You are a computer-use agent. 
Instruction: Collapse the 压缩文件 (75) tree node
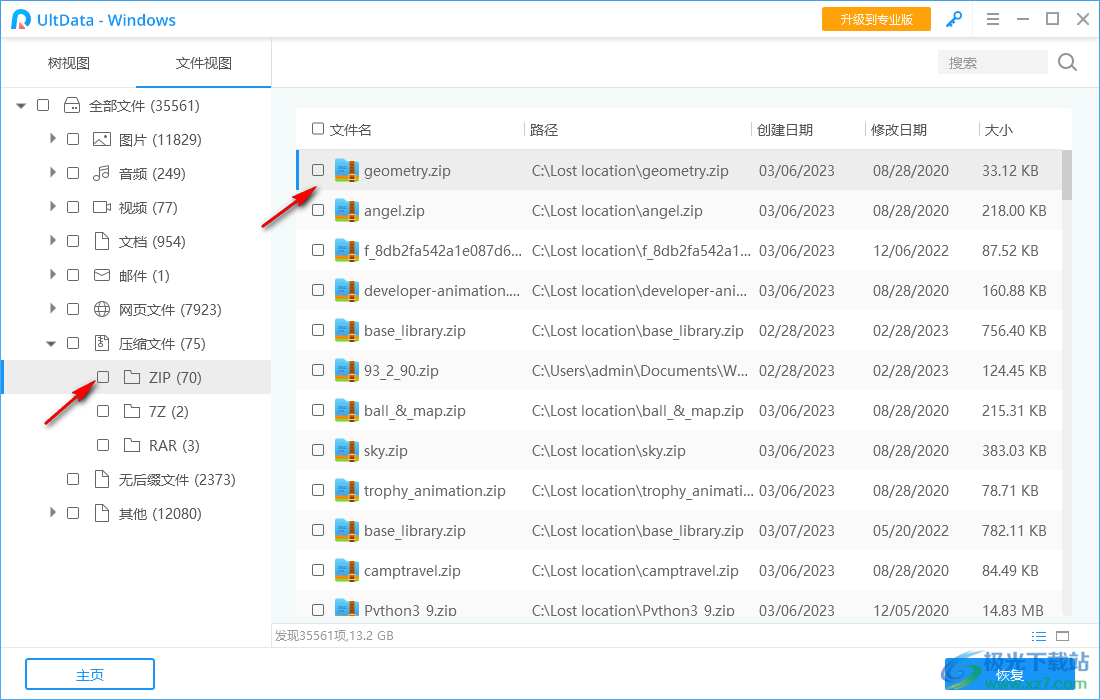point(52,343)
